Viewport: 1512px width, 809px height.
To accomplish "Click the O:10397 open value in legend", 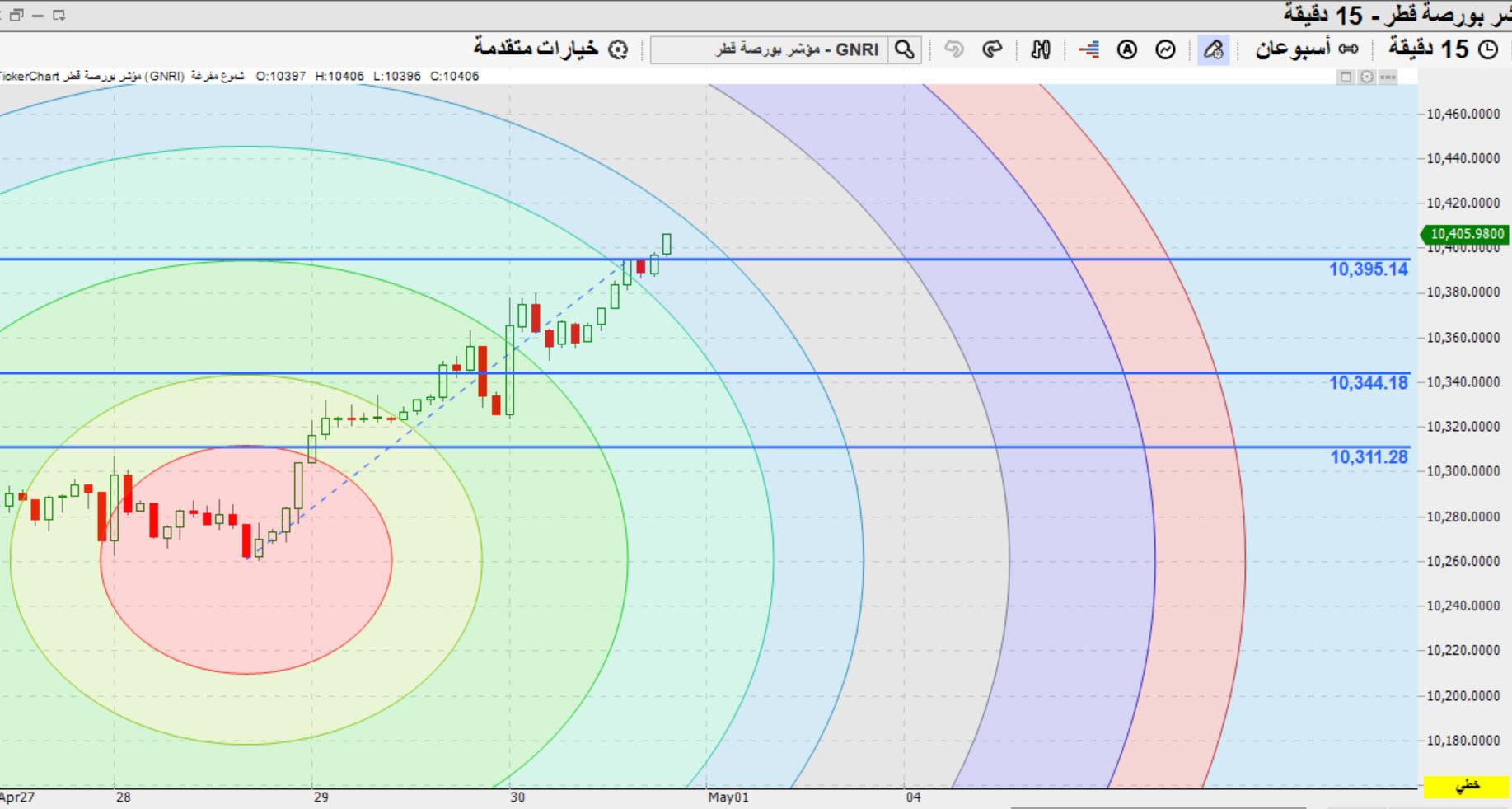I will click(280, 76).
